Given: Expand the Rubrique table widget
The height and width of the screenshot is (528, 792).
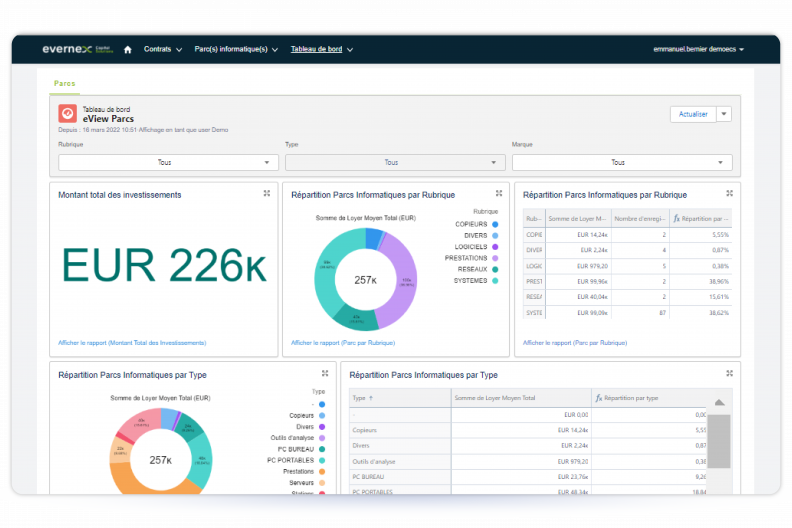Looking at the screenshot, I should click(x=729, y=194).
